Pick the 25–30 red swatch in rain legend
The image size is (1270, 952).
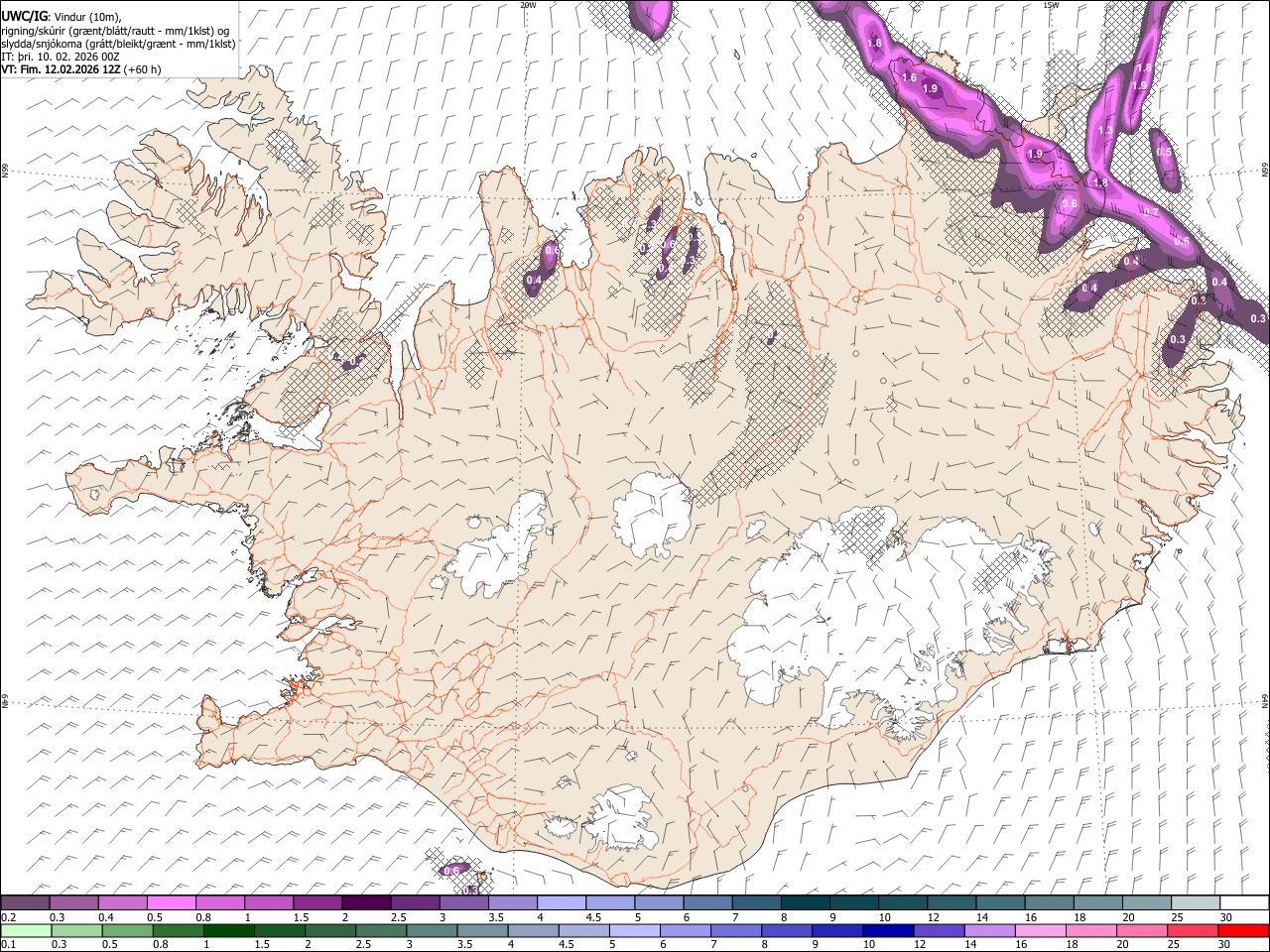[x=1194, y=930]
